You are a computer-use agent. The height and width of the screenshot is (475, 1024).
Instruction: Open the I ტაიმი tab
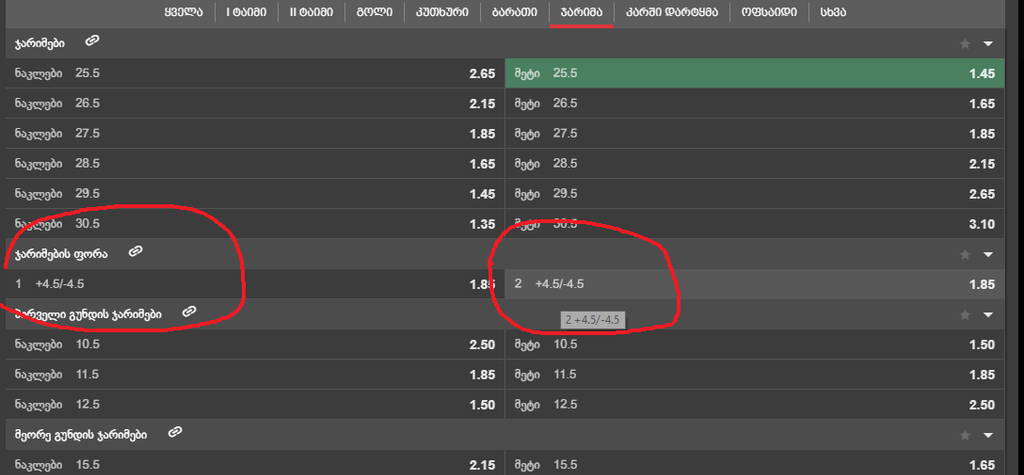(246, 12)
